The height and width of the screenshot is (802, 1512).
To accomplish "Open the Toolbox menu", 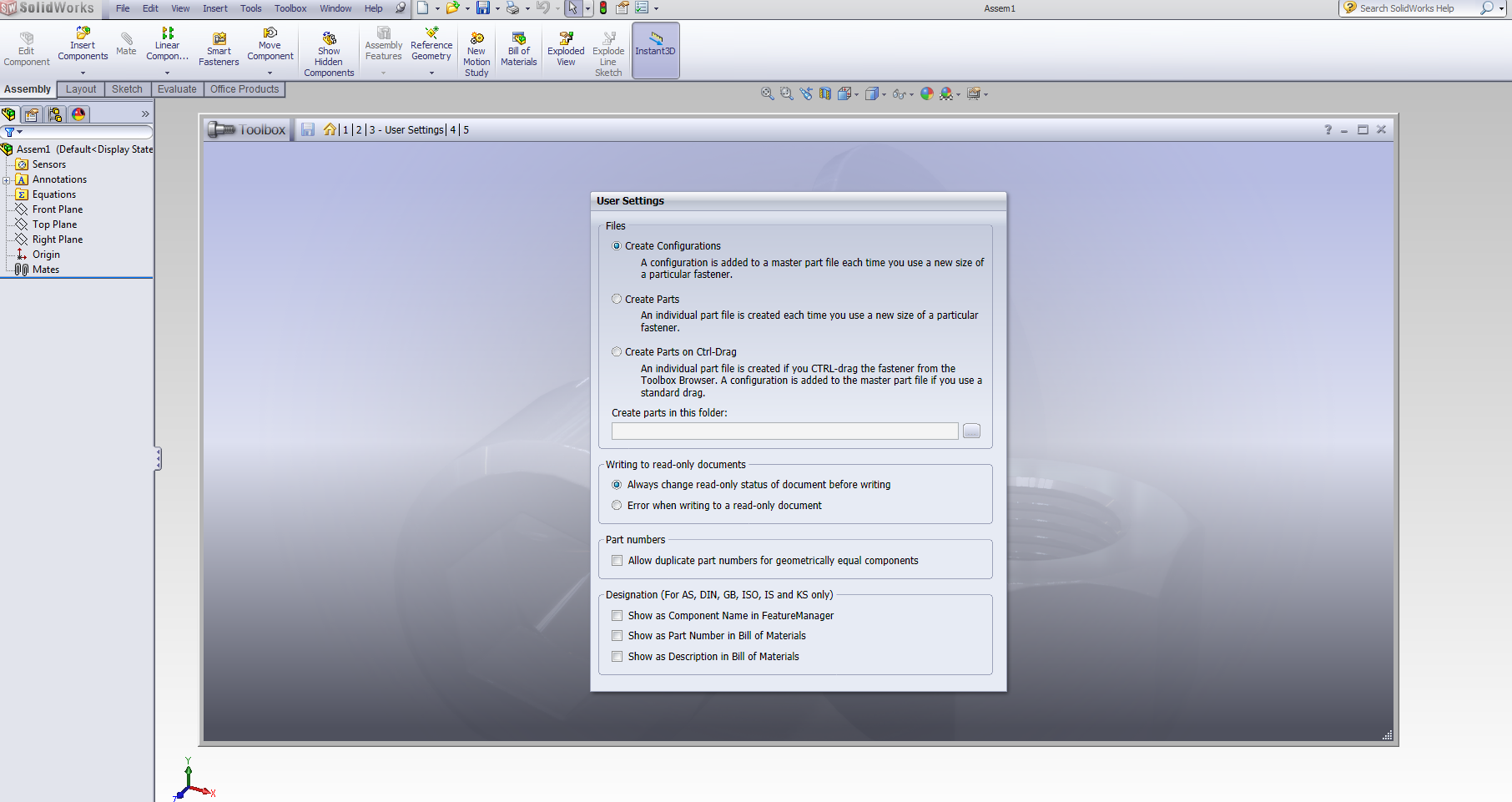I will 290,8.
